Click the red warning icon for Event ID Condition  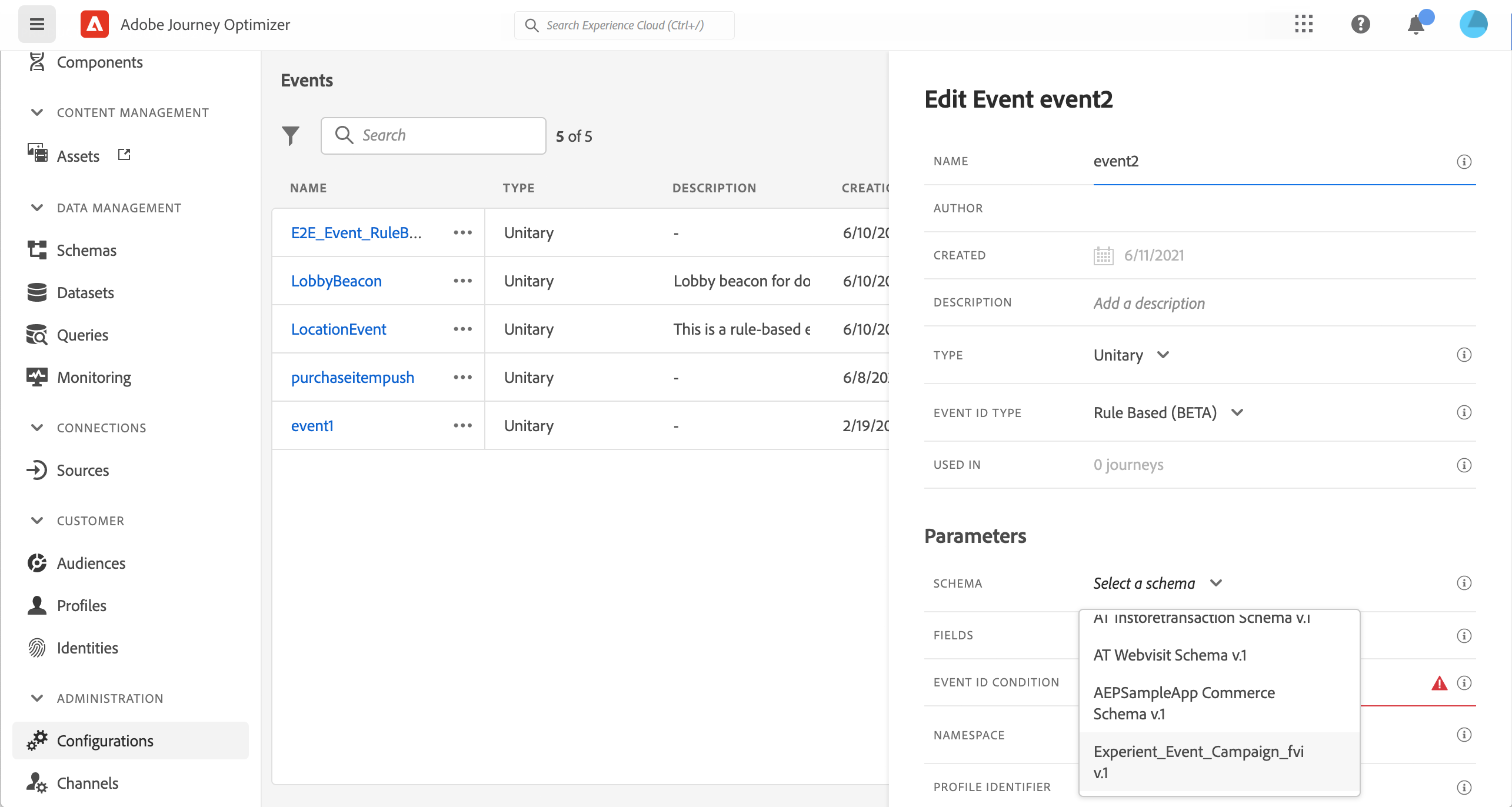coord(1439,683)
